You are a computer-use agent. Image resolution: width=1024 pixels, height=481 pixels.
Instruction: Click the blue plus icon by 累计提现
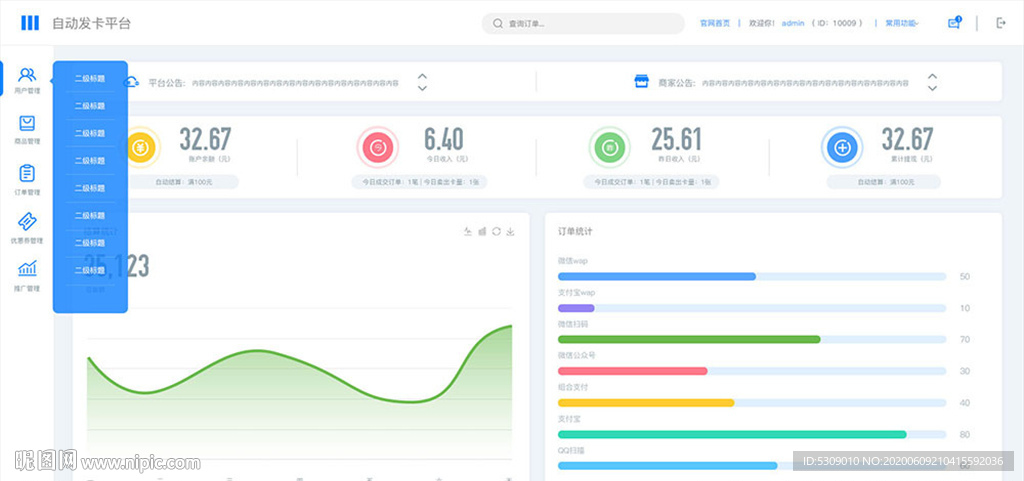coord(843,148)
